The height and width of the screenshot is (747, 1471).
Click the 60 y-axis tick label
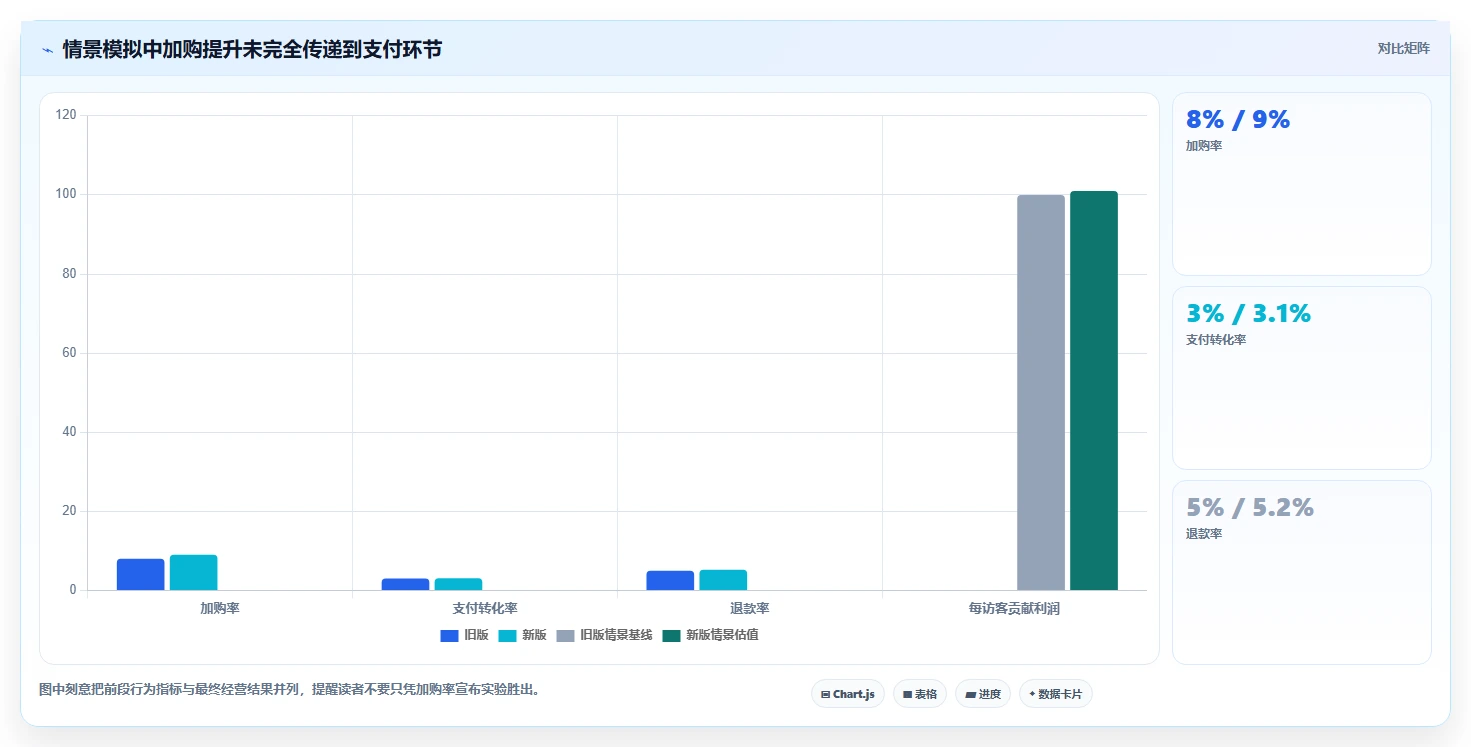coord(69,353)
